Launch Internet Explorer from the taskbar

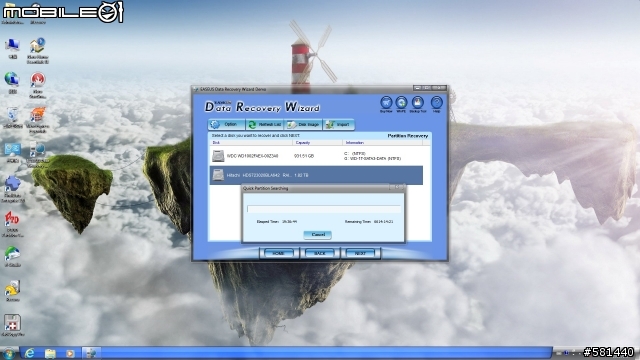29,353
